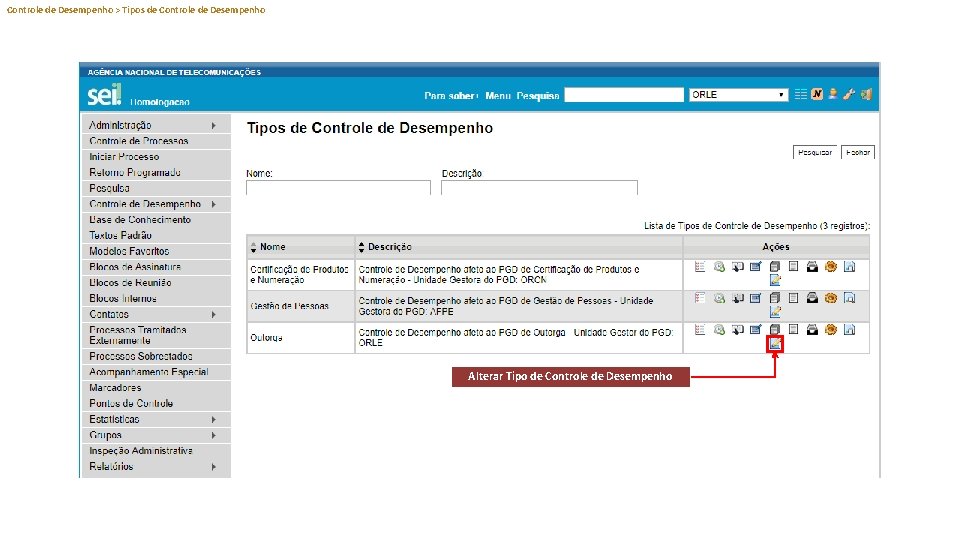Open the ORLE unit dropdown

pos(738,95)
